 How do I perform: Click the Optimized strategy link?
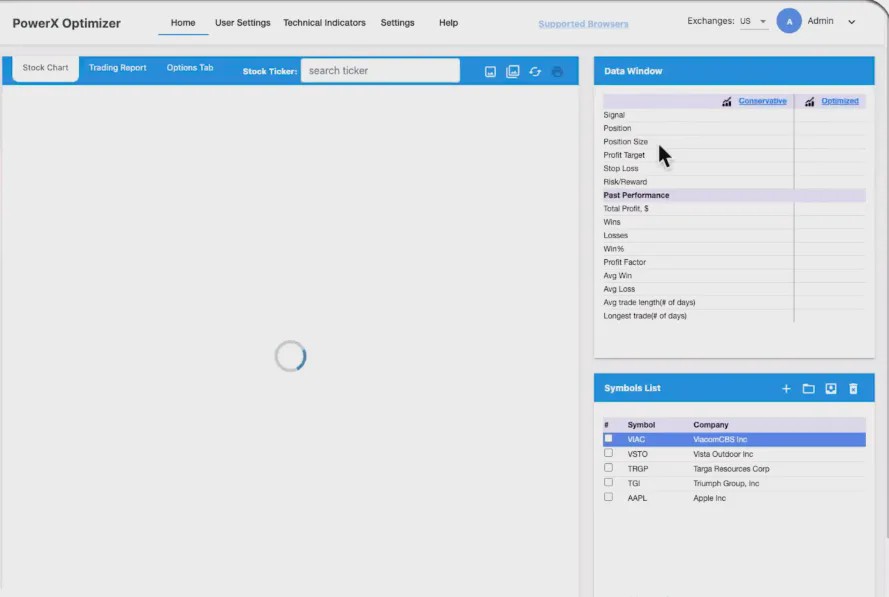840,101
